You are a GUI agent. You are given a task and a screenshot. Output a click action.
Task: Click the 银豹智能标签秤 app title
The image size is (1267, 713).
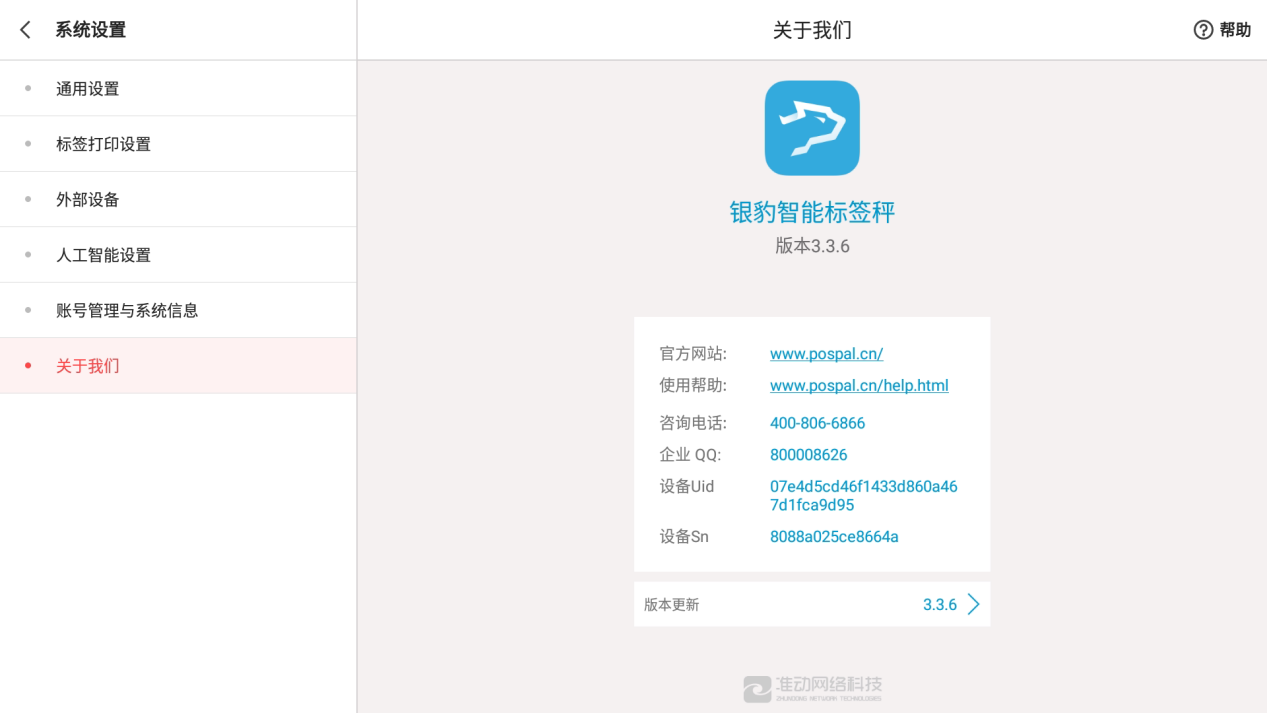click(812, 212)
